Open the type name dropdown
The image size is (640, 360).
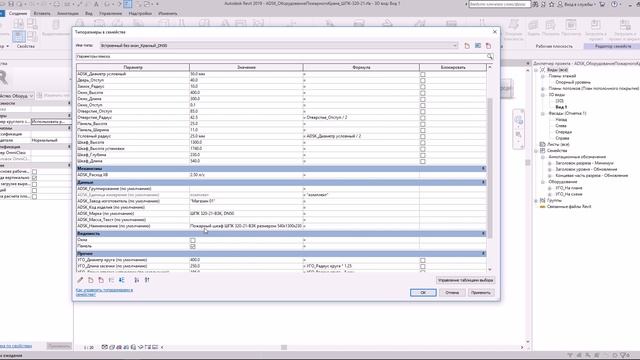point(455,46)
